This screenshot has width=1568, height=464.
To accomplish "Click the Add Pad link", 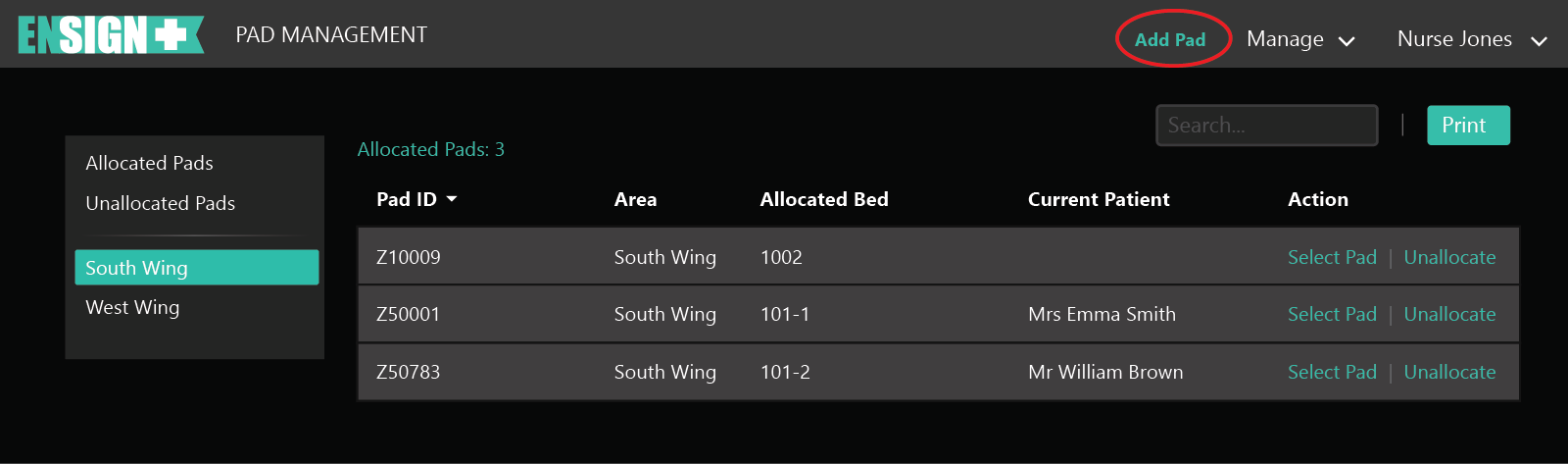I will (x=1170, y=39).
